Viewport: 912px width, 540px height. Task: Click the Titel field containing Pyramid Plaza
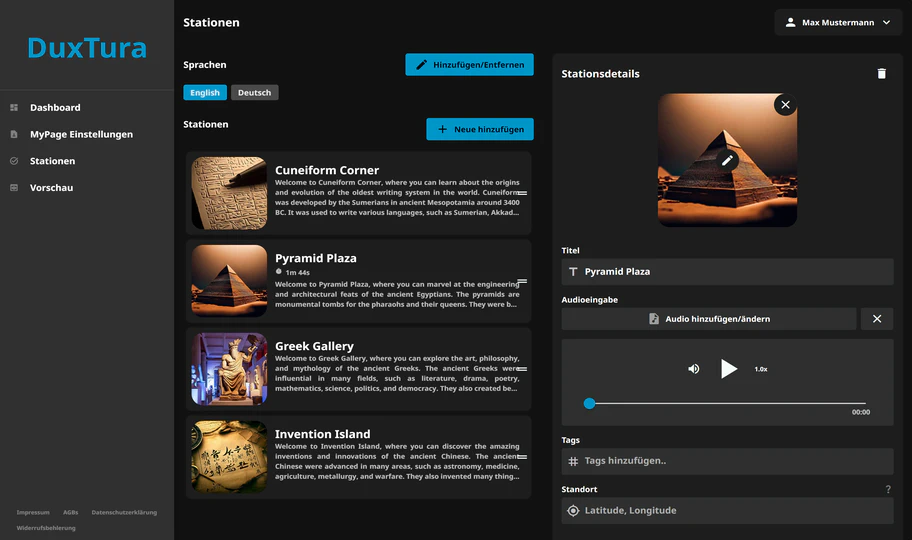pos(727,272)
